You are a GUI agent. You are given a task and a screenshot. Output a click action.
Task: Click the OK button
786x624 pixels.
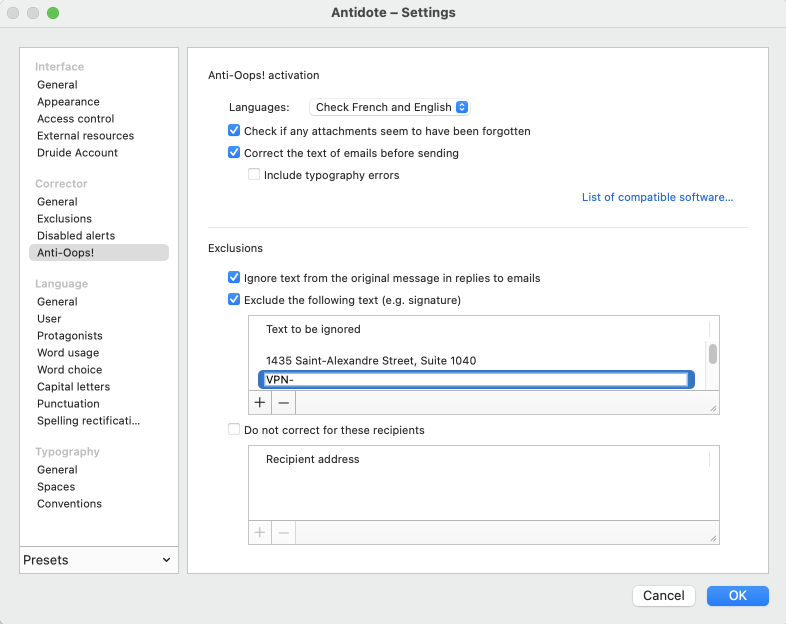737,595
